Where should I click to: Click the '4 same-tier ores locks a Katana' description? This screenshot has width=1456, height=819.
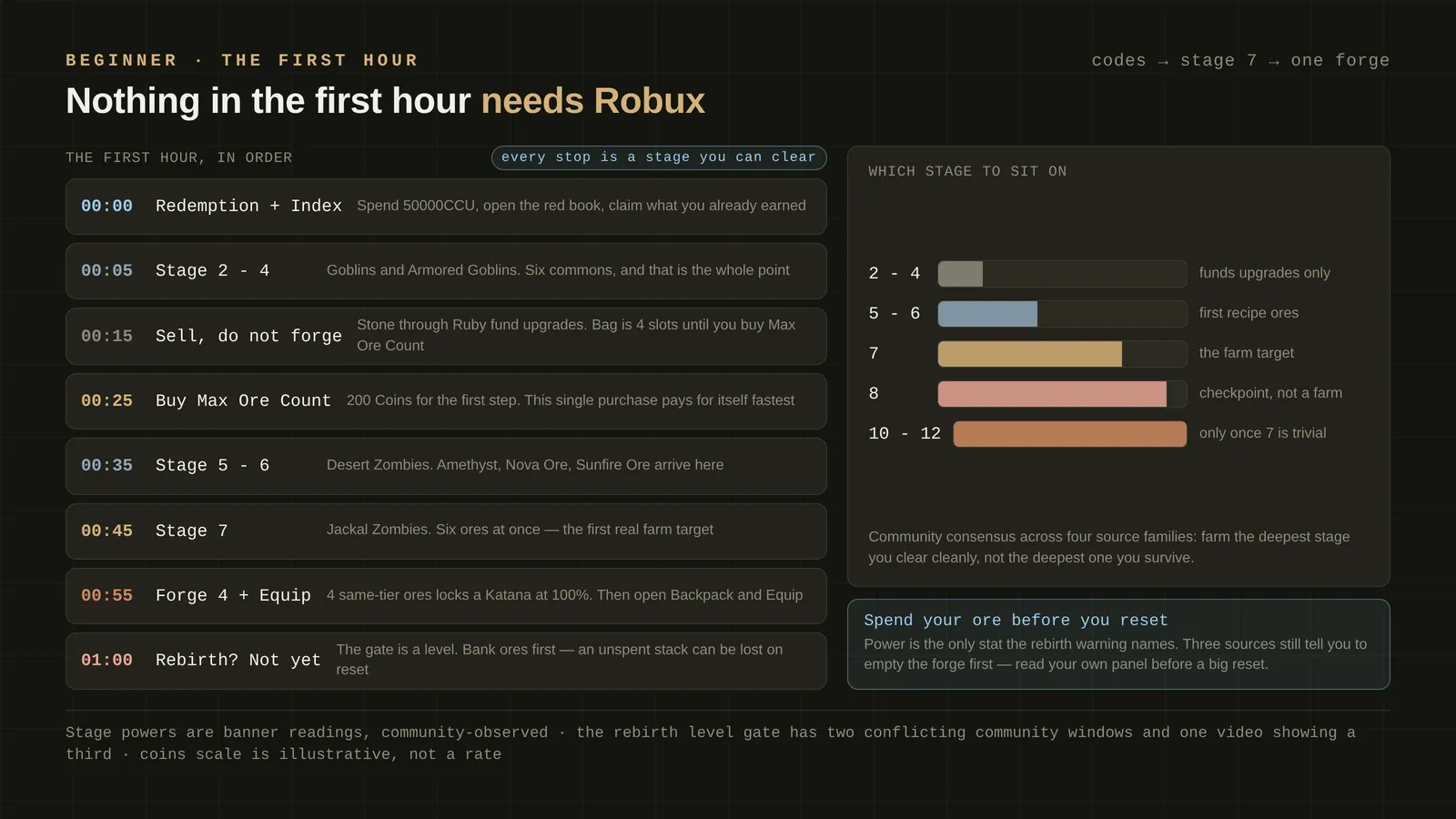(x=564, y=595)
